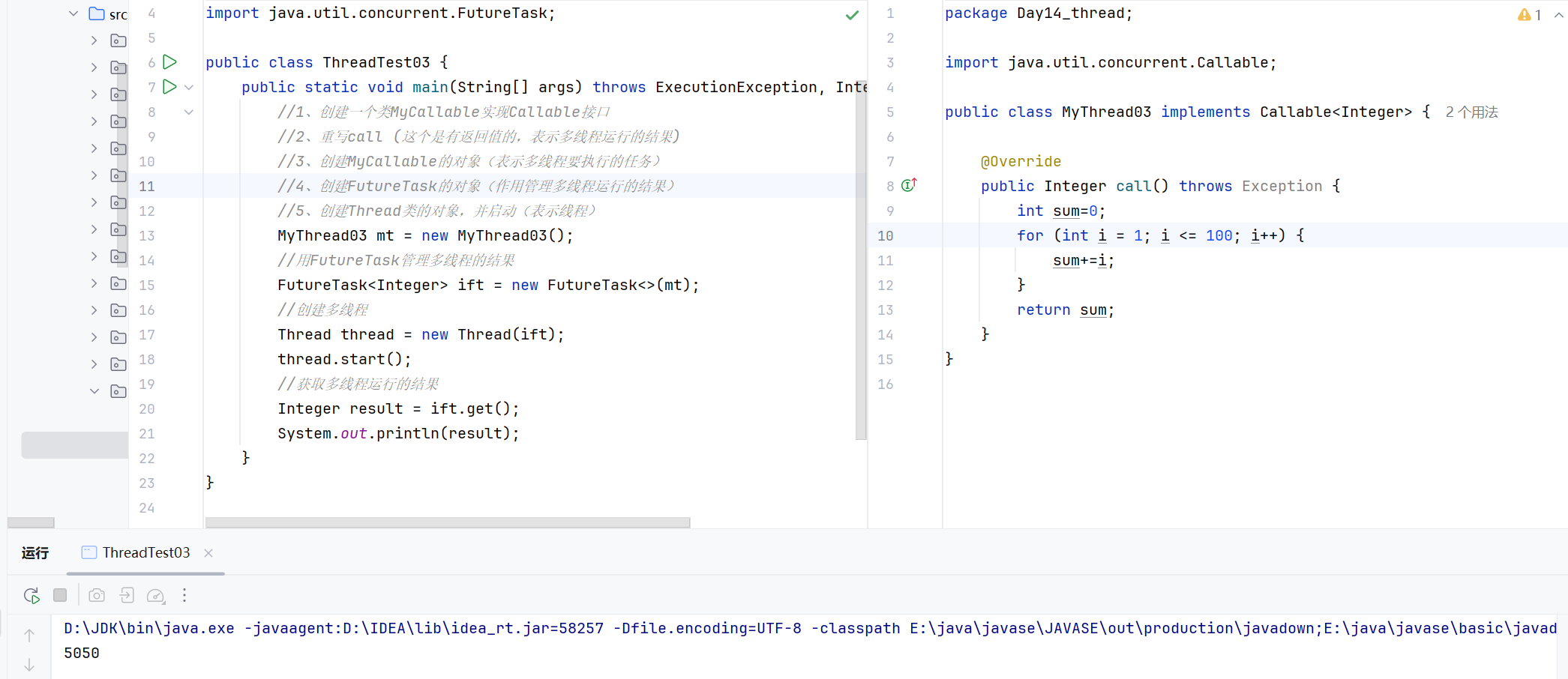Select the src folder label in project tree
Screen dimensions: 1568x679
point(118,14)
